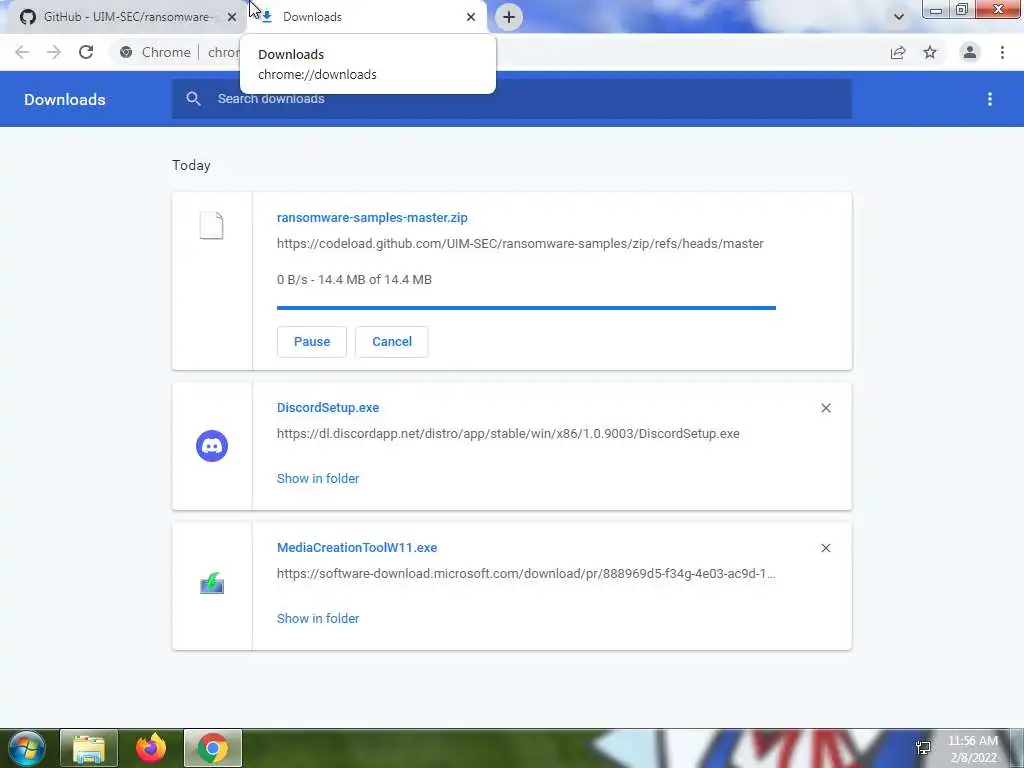Open a new tab with plus button
1024x768 pixels.
tap(509, 17)
